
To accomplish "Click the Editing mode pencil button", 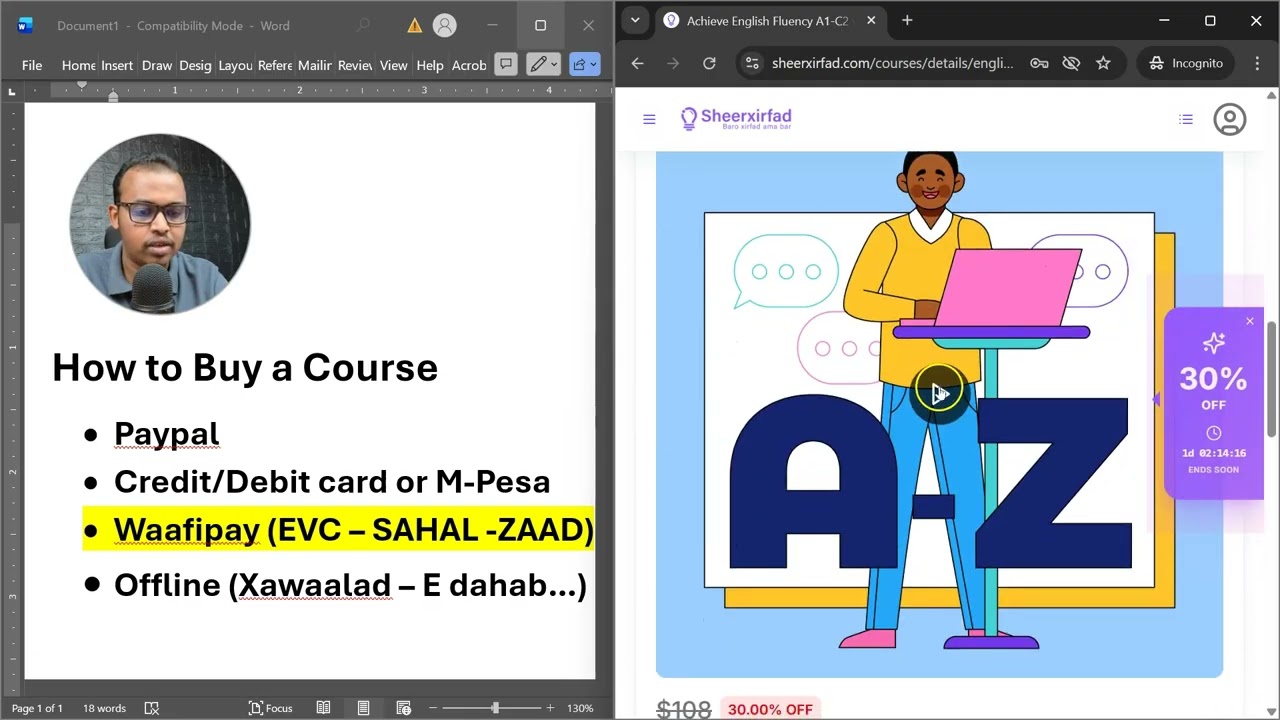I will coord(543,65).
